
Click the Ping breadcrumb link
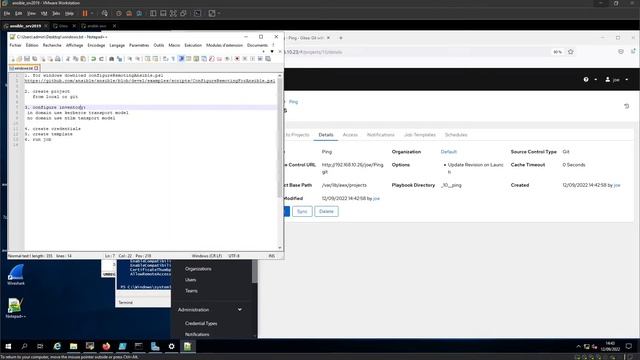[293, 102]
